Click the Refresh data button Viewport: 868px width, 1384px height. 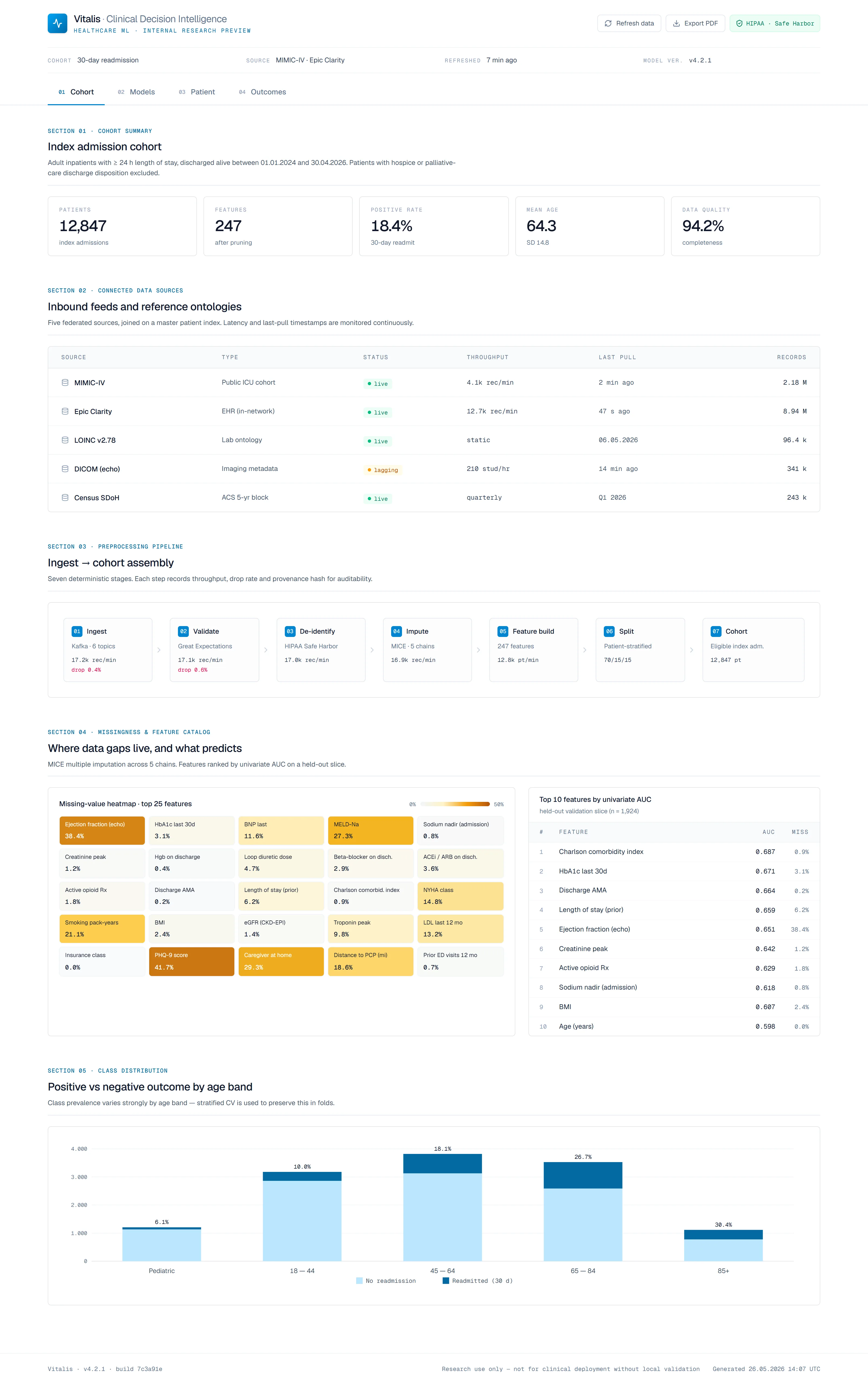[629, 24]
